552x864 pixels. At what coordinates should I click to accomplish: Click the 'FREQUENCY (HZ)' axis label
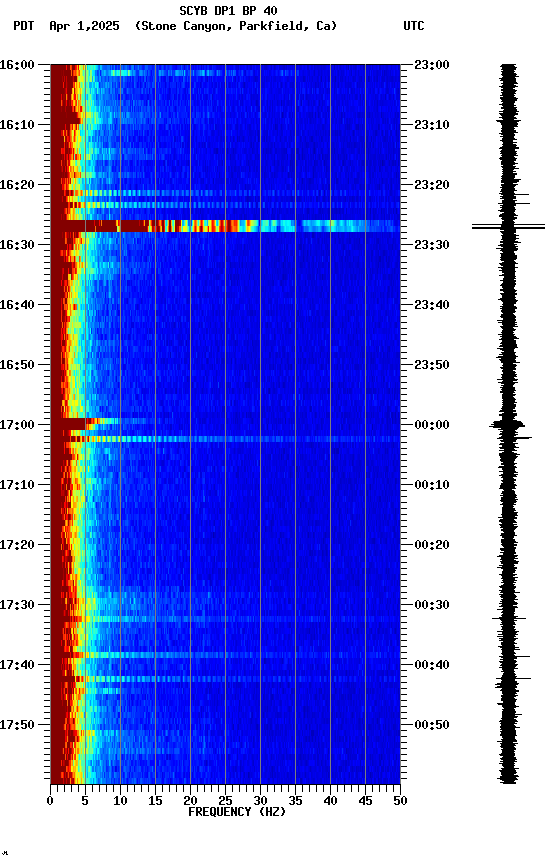[237, 812]
